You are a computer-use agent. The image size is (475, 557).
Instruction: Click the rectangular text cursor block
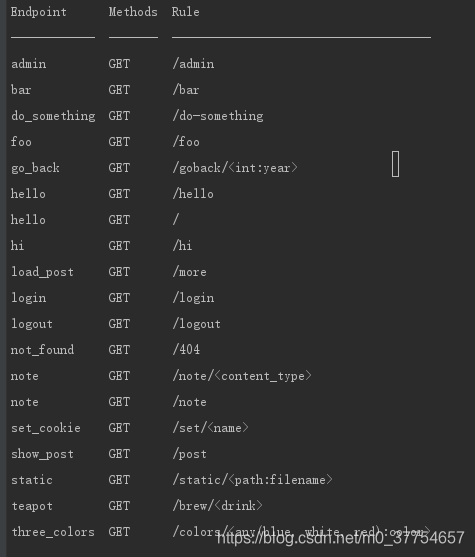(x=395, y=164)
